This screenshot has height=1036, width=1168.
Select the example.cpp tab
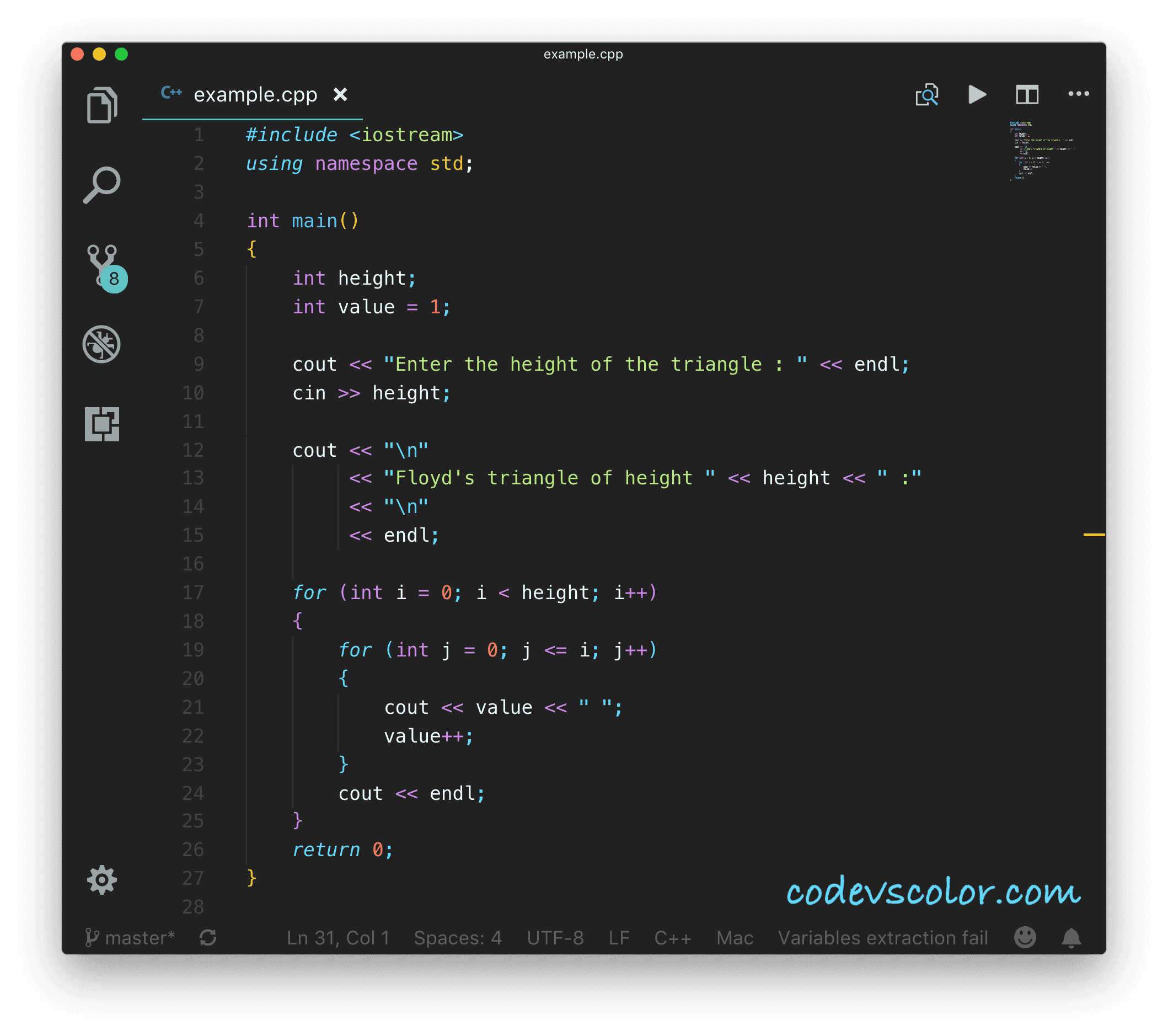255,95
